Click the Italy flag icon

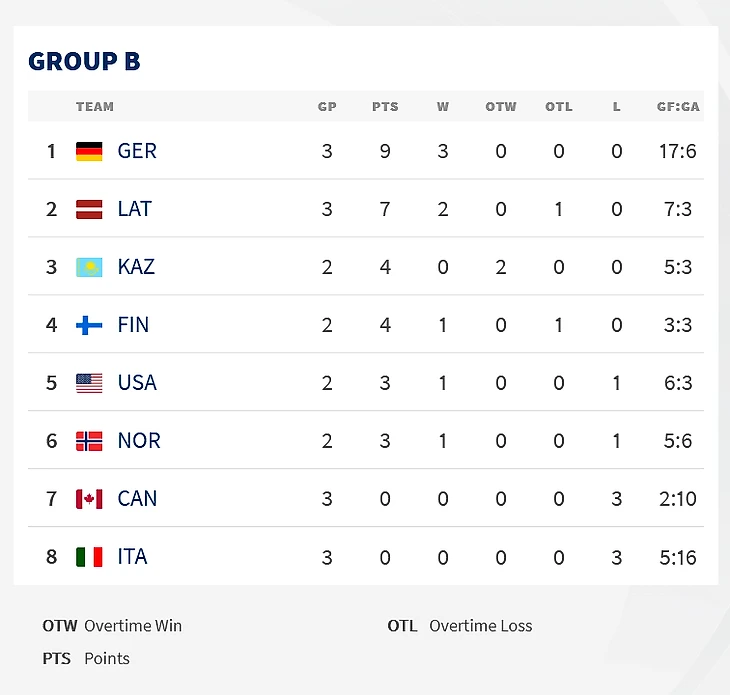tap(89, 557)
